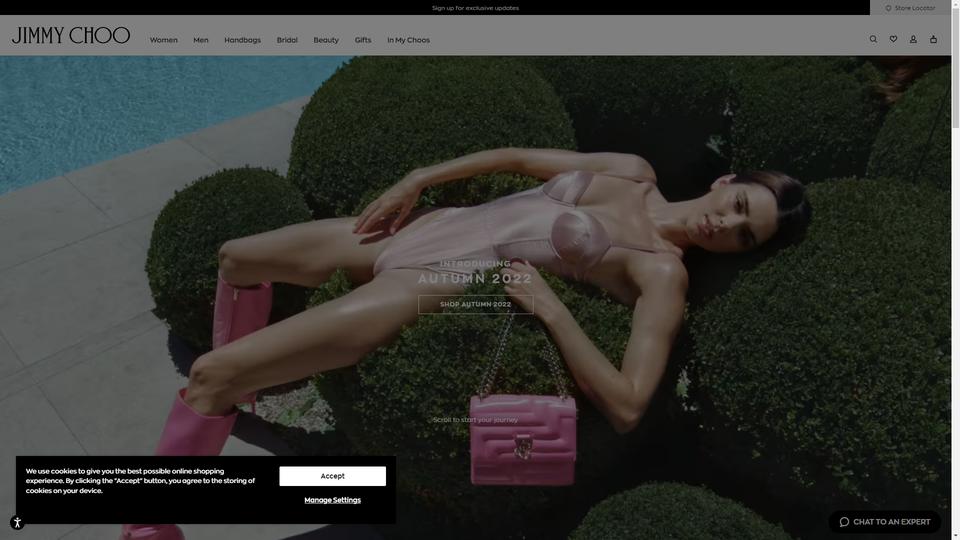Open the Bridal menu
The height and width of the screenshot is (540, 960).
pos(287,40)
